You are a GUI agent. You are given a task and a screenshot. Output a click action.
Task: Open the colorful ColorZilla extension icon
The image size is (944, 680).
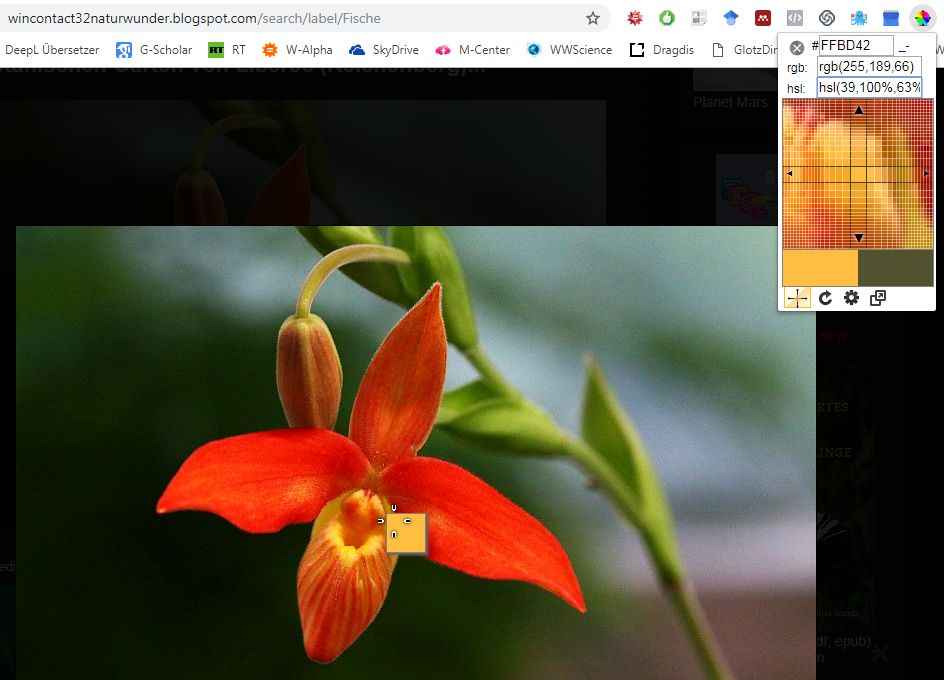point(922,17)
